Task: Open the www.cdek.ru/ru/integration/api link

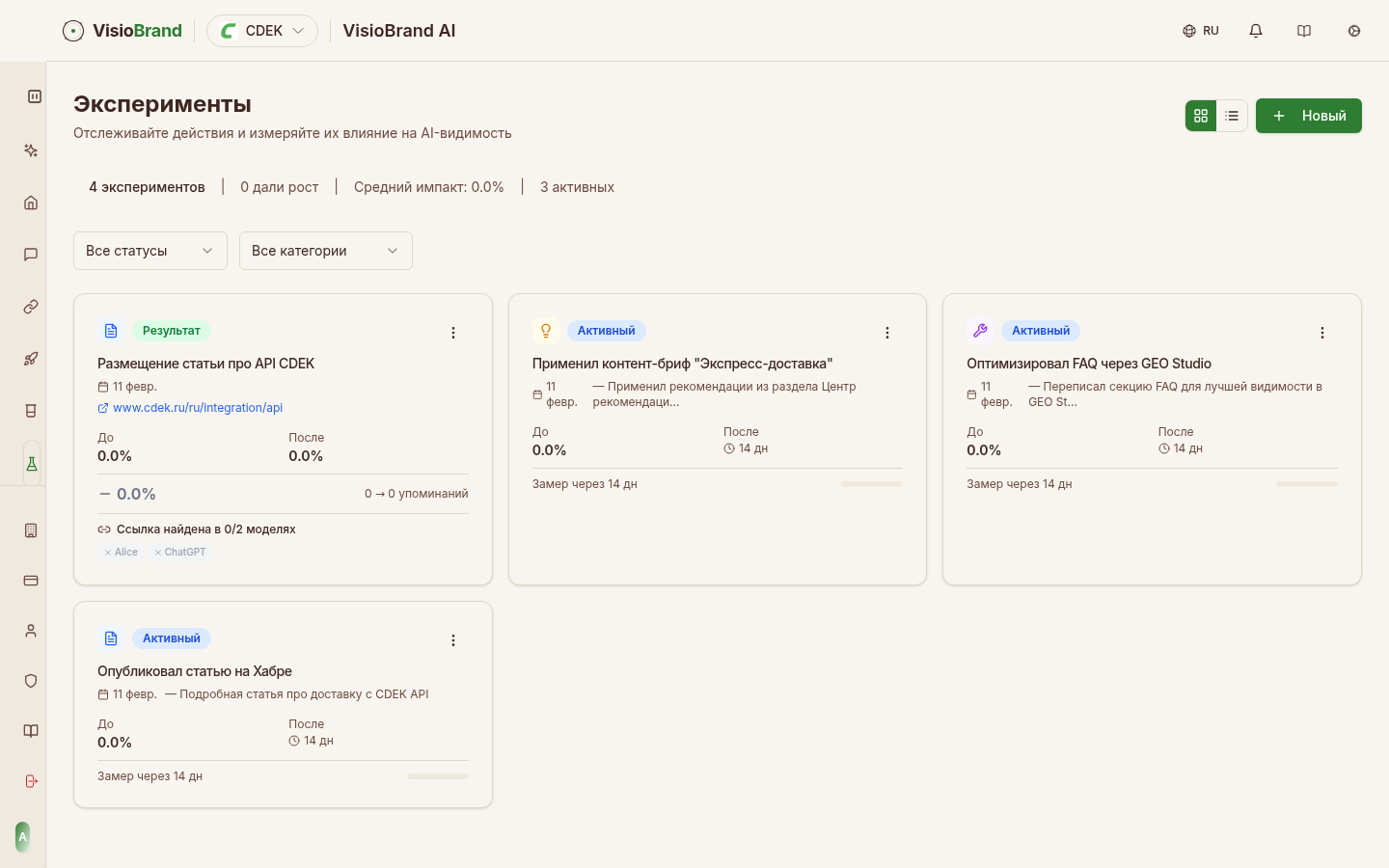Action: (x=197, y=408)
